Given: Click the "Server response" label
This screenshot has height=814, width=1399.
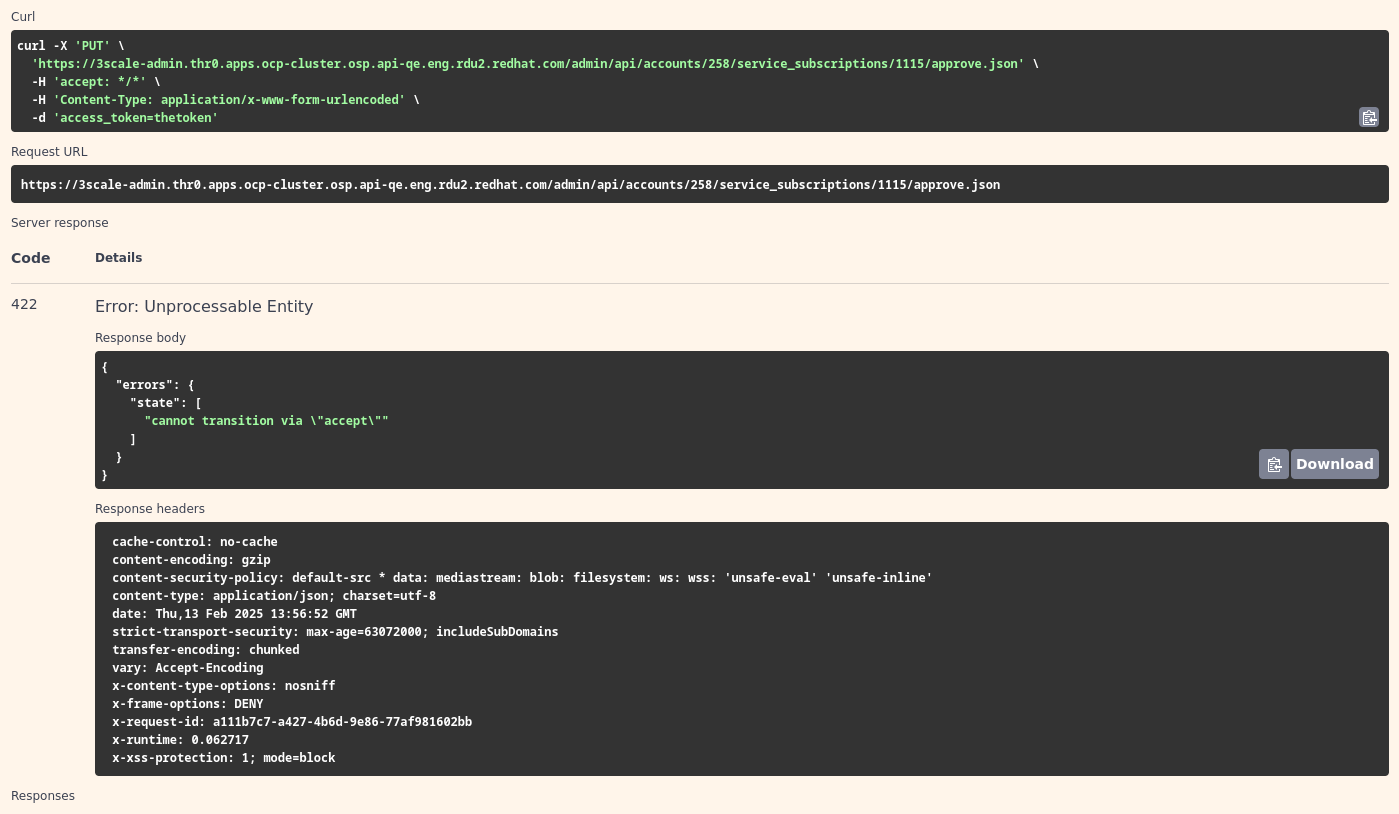Looking at the screenshot, I should point(60,223).
